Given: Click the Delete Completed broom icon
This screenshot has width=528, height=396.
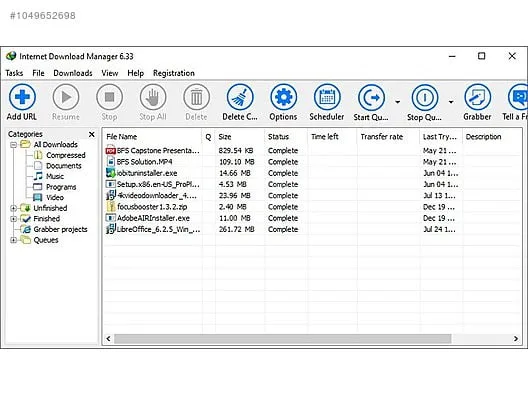Looking at the screenshot, I should coord(240,97).
